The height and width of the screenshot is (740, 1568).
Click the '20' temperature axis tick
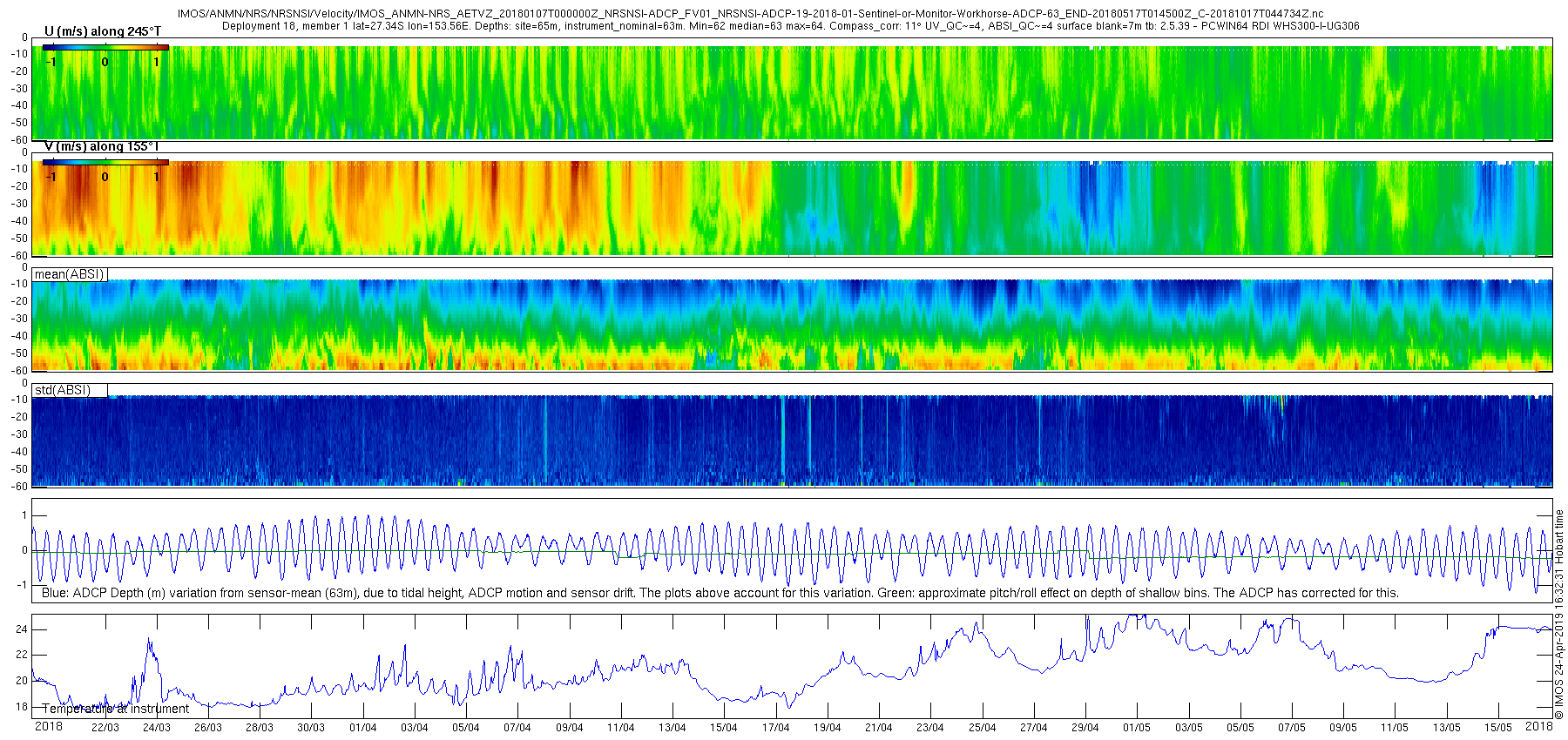pyautogui.click(x=22, y=681)
